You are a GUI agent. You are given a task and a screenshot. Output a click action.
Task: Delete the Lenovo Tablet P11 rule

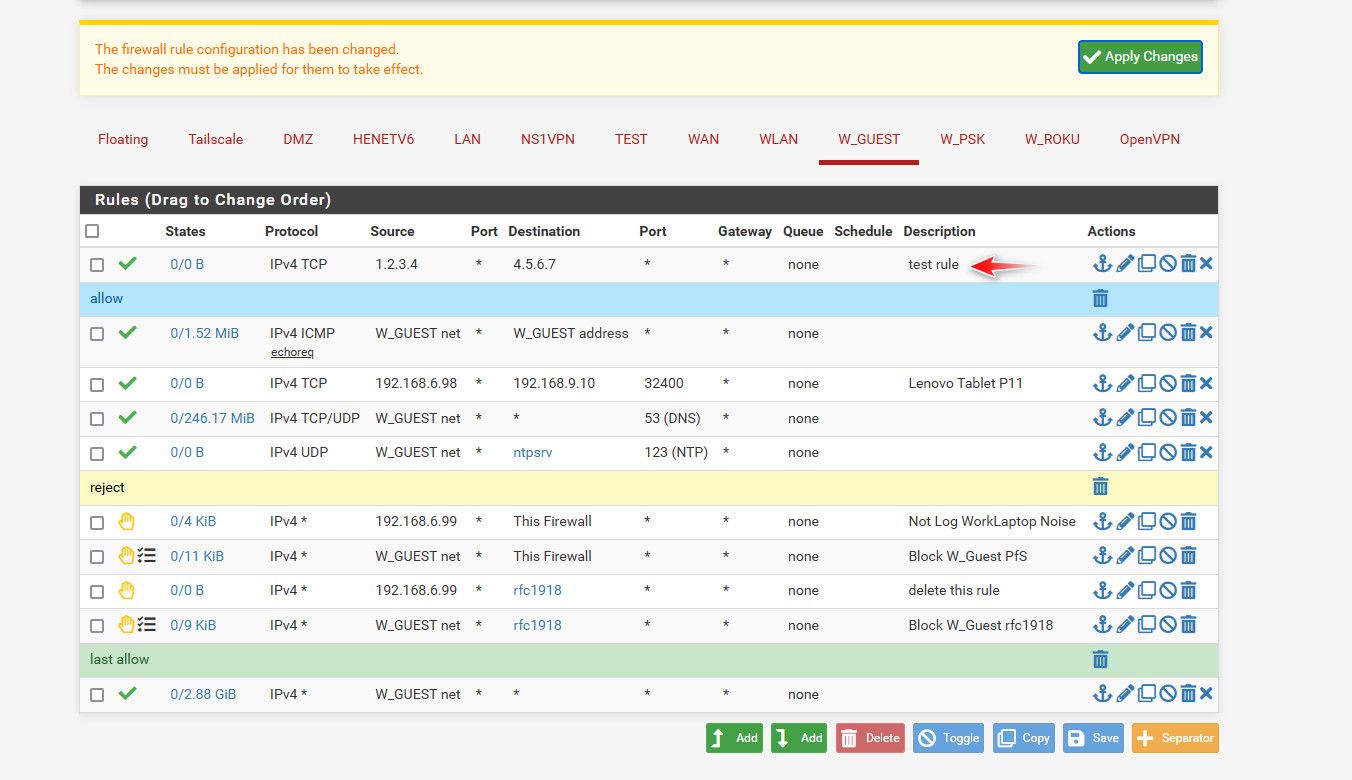coord(1188,383)
